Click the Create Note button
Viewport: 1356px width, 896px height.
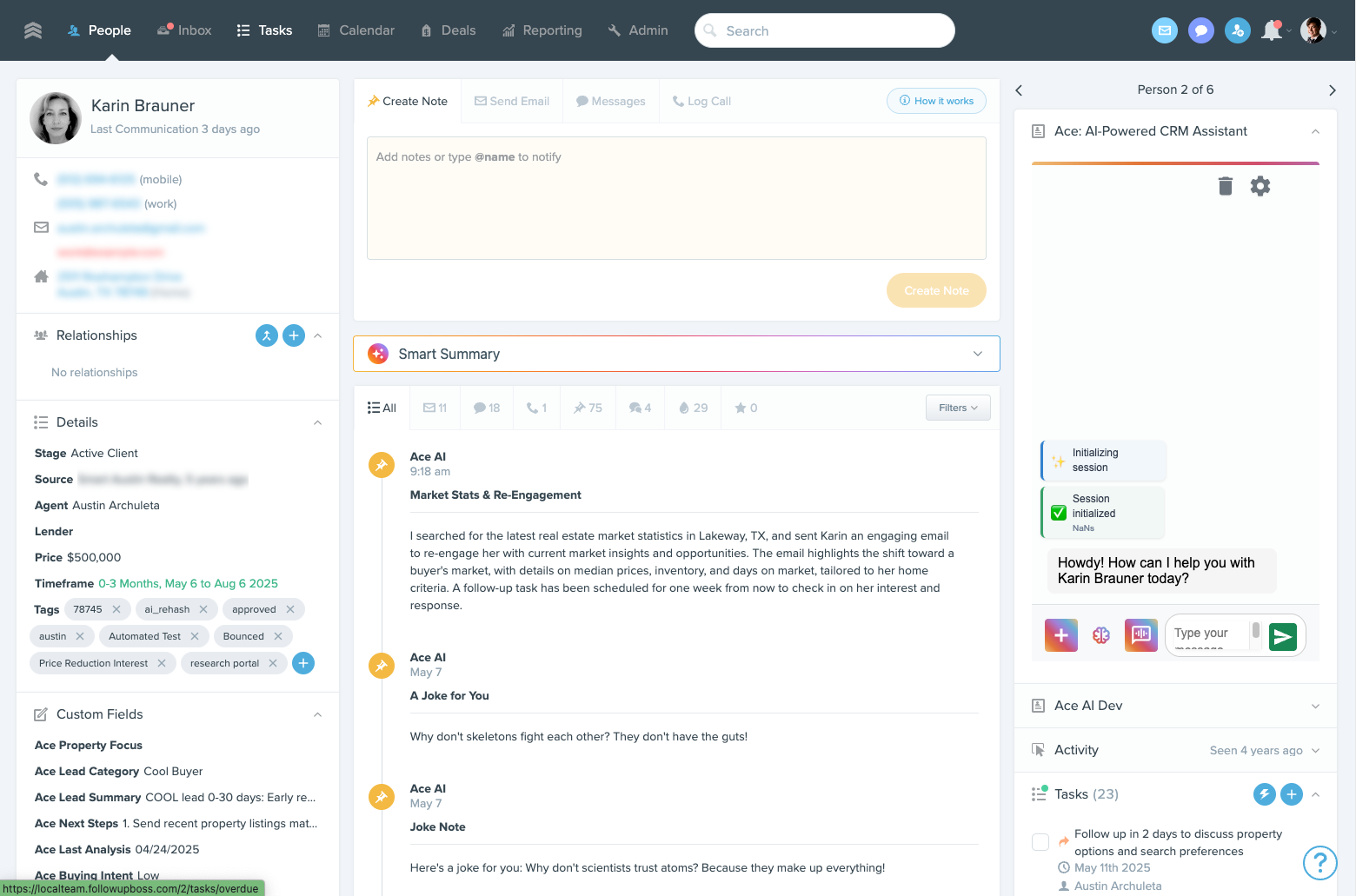(936, 290)
